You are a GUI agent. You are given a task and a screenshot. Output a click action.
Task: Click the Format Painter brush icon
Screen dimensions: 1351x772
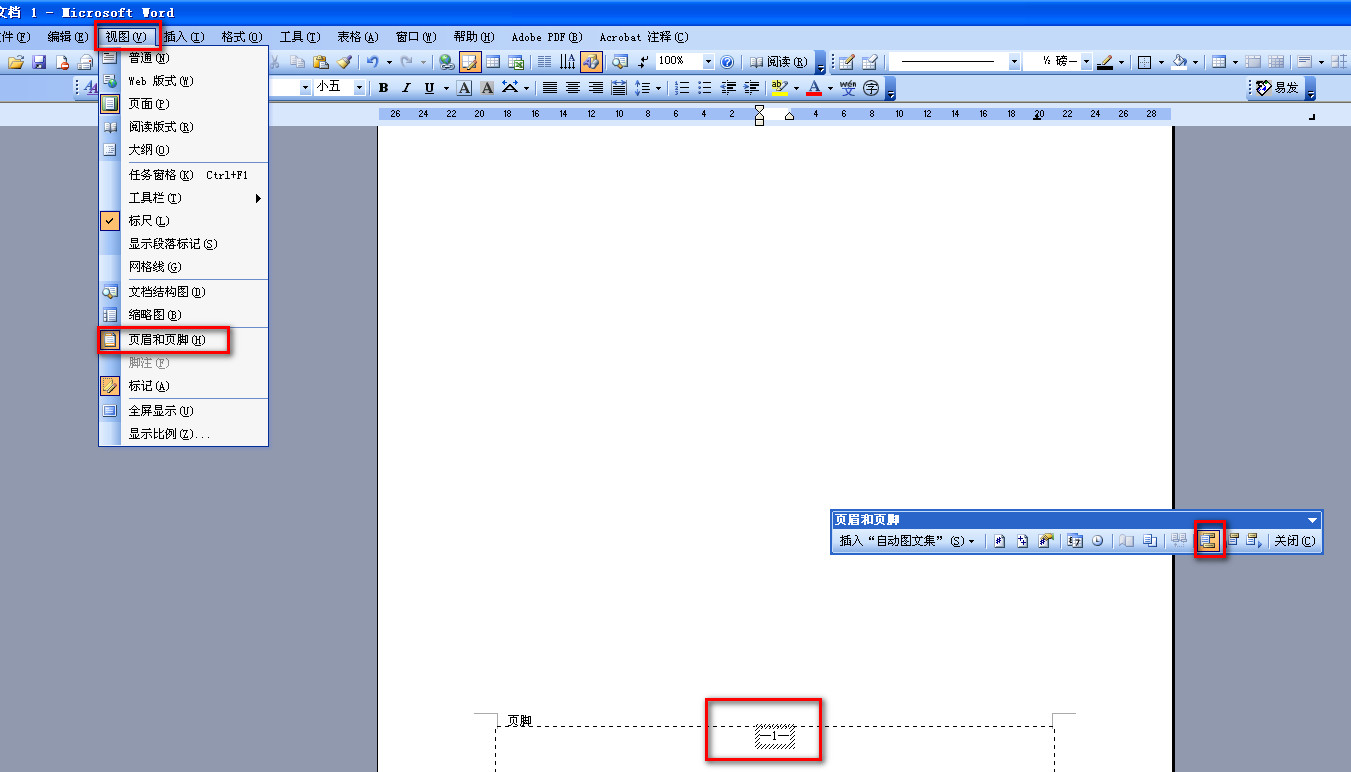(344, 62)
